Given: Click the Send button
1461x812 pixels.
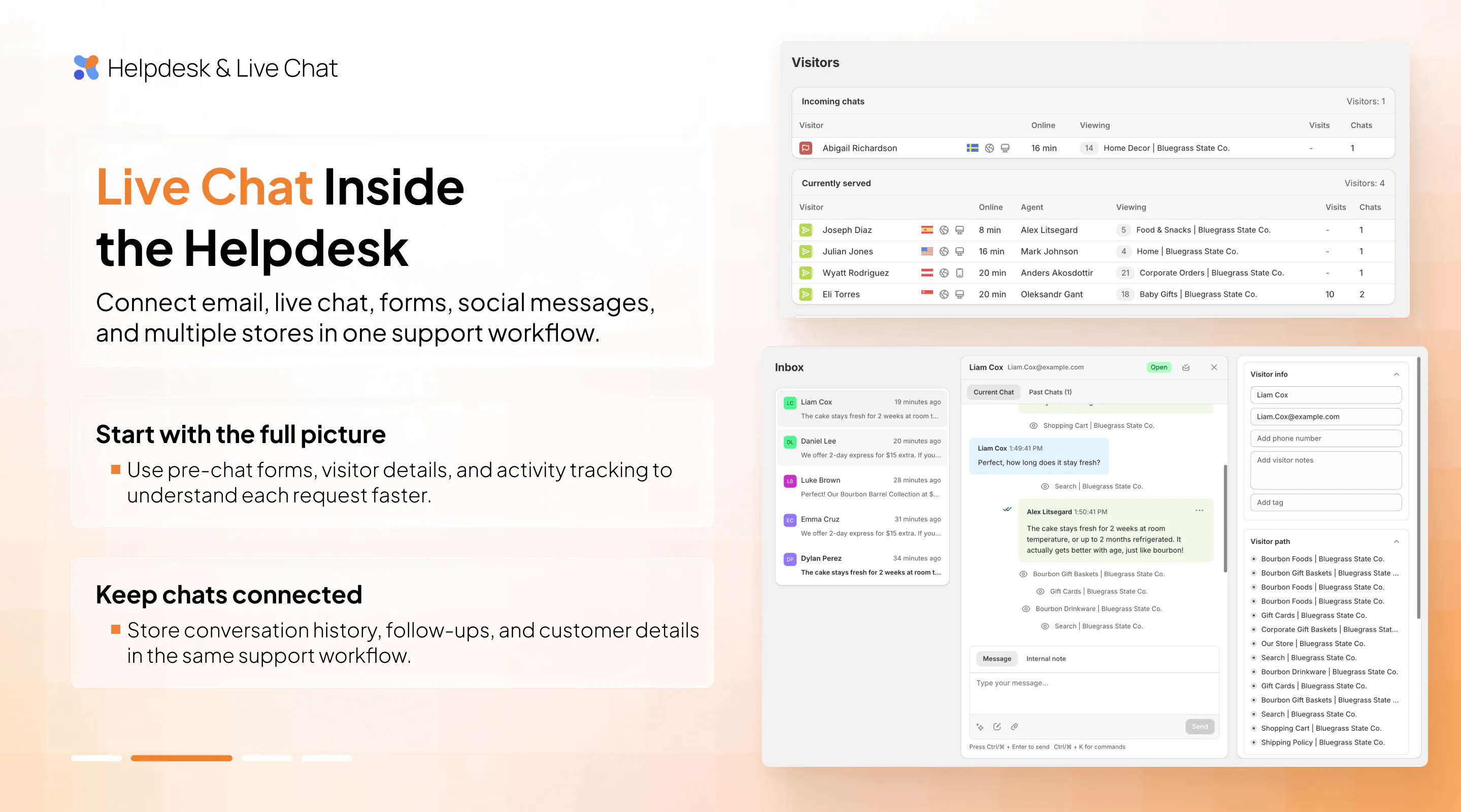Looking at the screenshot, I should pyautogui.click(x=1200, y=726).
